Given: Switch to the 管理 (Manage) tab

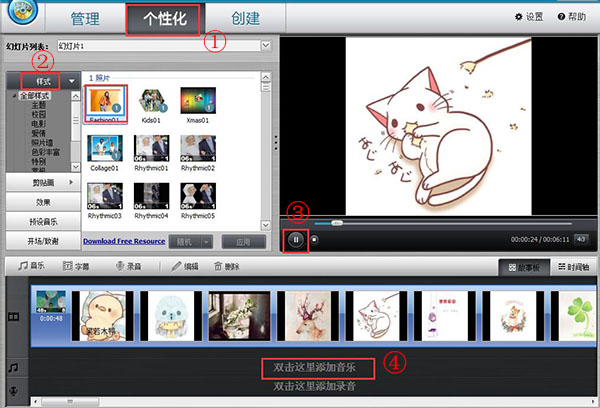Looking at the screenshot, I should (85, 18).
